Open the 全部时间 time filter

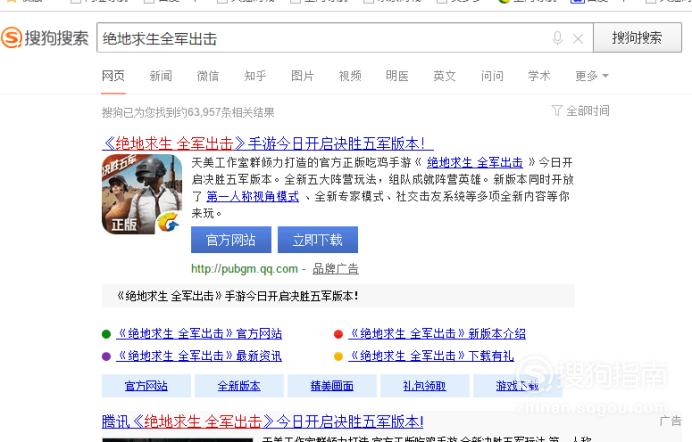coord(581,111)
